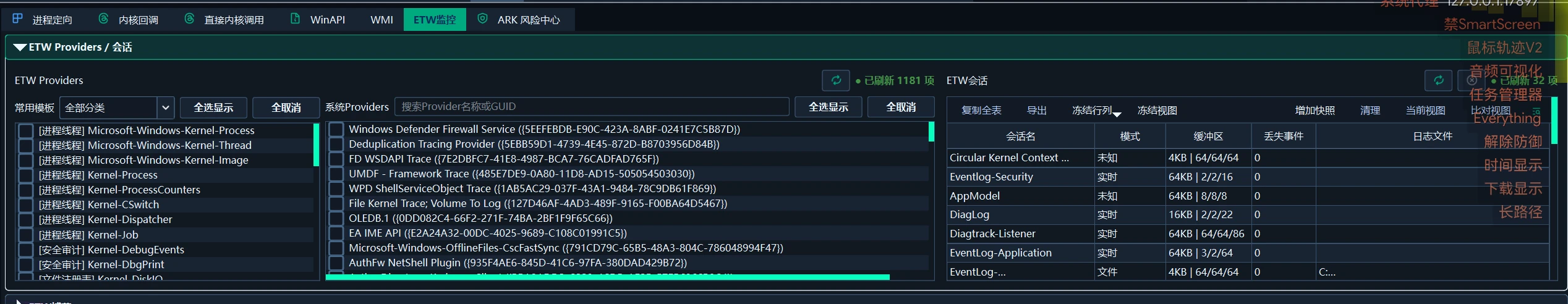
Task: Click the template list vertical scrollbar
Action: pos(317,146)
